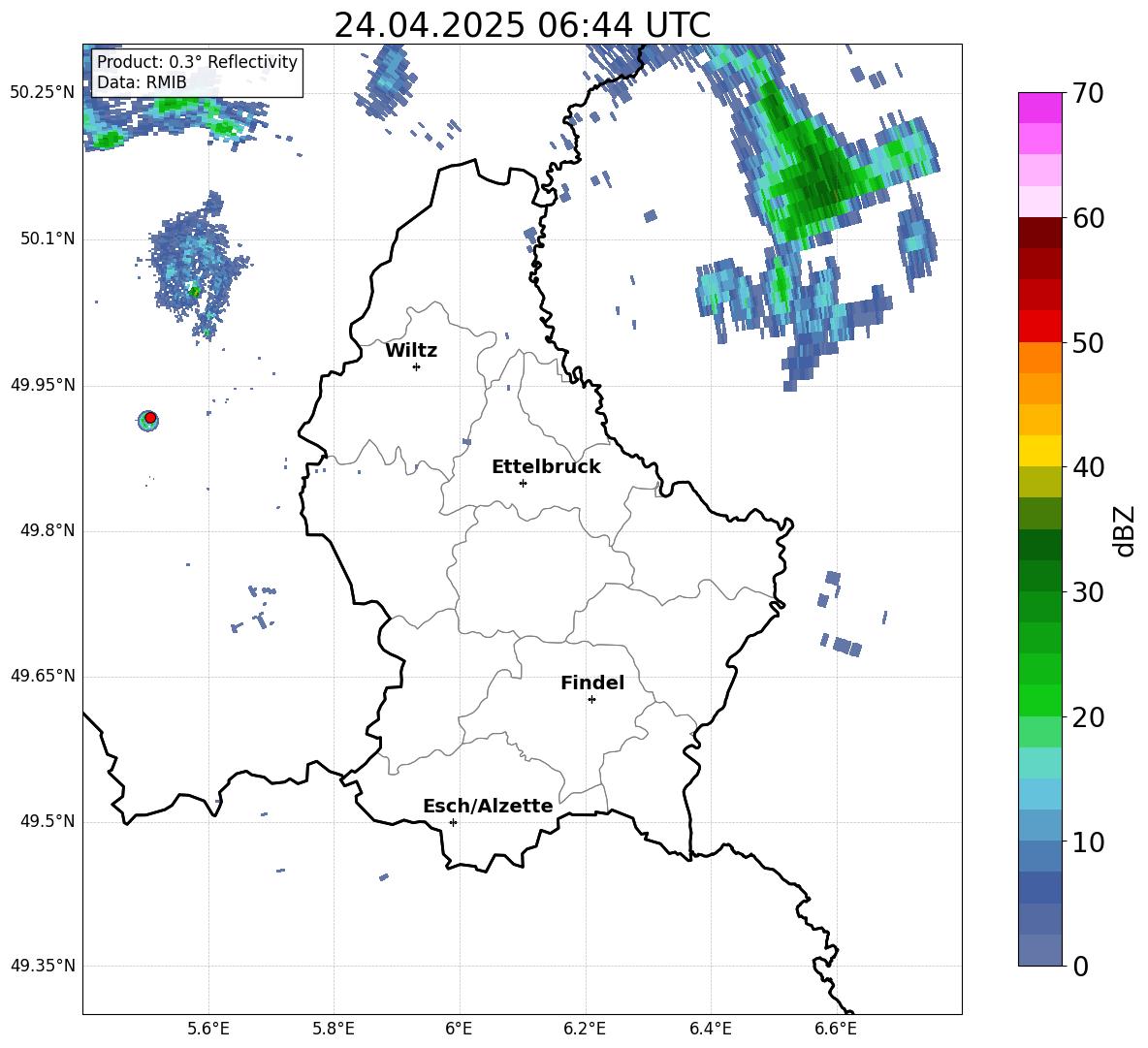
Task: Click the cross marker below Findel
Action: [x=591, y=700]
